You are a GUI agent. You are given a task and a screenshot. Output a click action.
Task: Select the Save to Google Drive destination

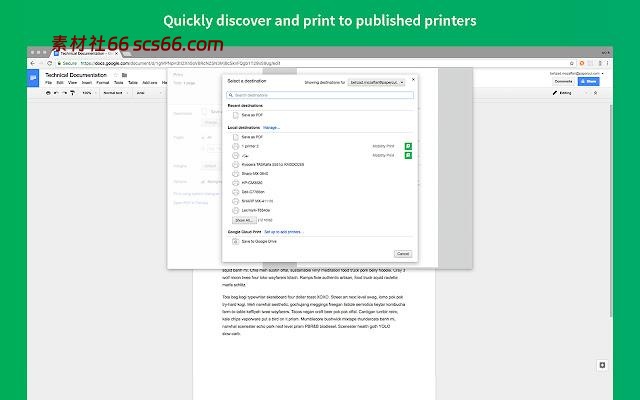click(x=258, y=241)
